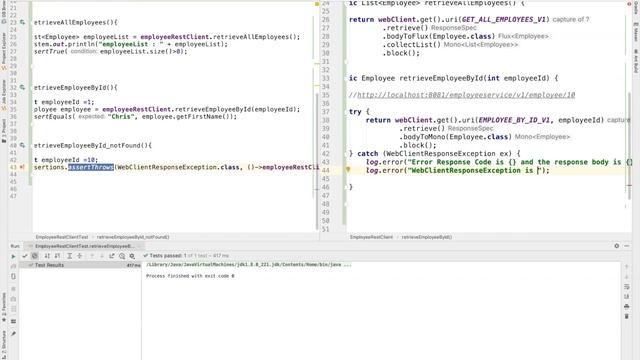640x360 pixels.
Task: Toggle sort tests by duration
Action: [x=57, y=256]
